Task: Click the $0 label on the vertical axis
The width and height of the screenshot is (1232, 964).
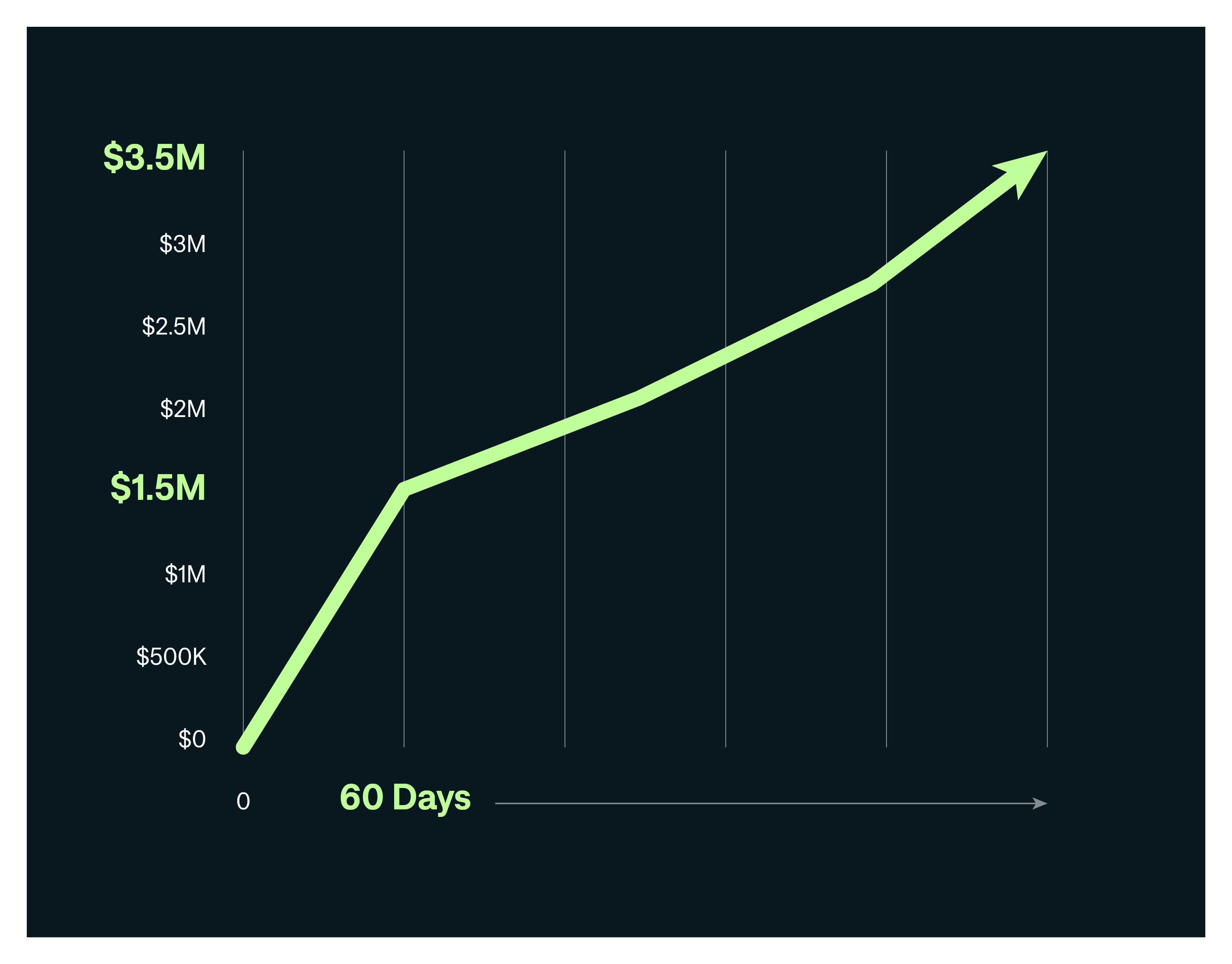Action: pyautogui.click(x=192, y=739)
